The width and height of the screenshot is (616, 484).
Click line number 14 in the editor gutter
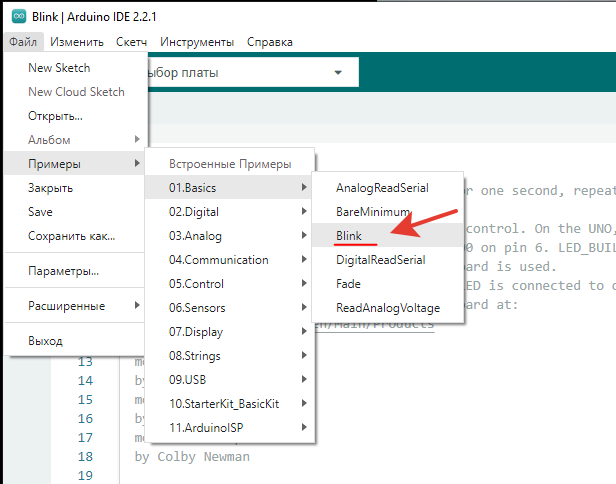[85, 380]
